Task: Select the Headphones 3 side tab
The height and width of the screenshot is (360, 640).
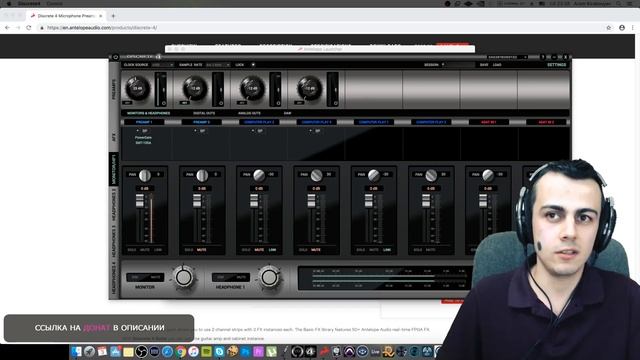Action: [x=114, y=242]
